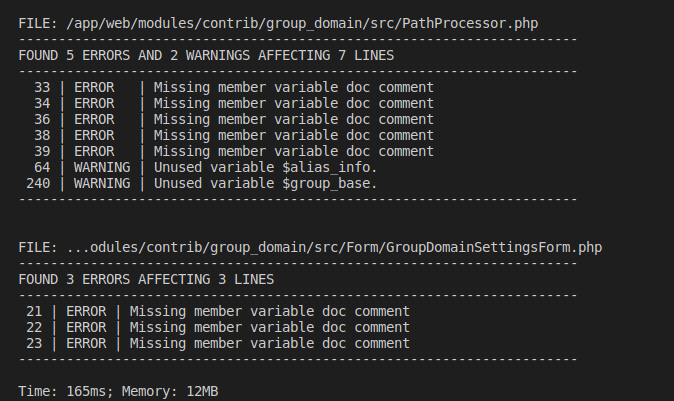The image size is (674, 401).
Task: Select line 23 error message
Action: (270, 343)
